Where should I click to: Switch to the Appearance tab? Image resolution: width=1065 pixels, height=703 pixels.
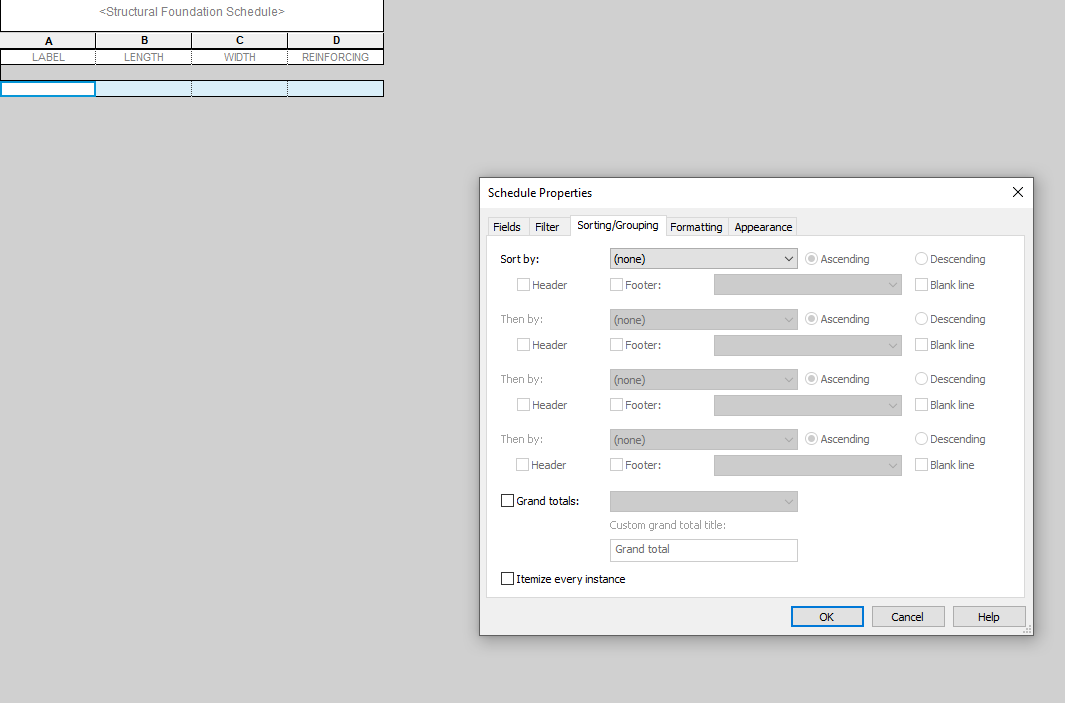(x=762, y=226)
